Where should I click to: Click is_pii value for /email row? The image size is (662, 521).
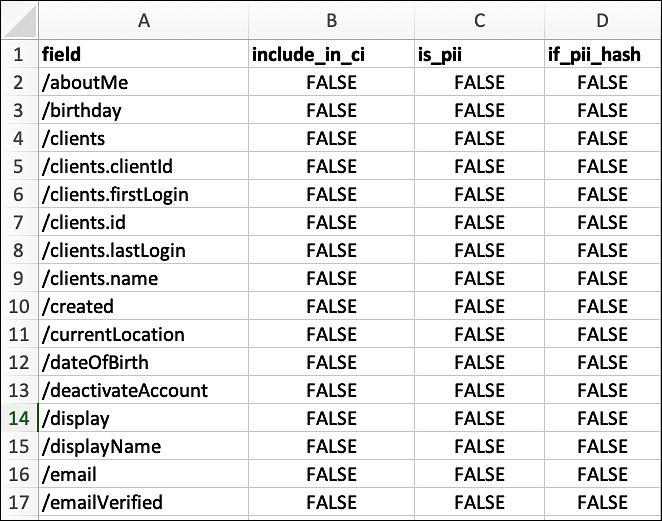click(x=479, y=474)
